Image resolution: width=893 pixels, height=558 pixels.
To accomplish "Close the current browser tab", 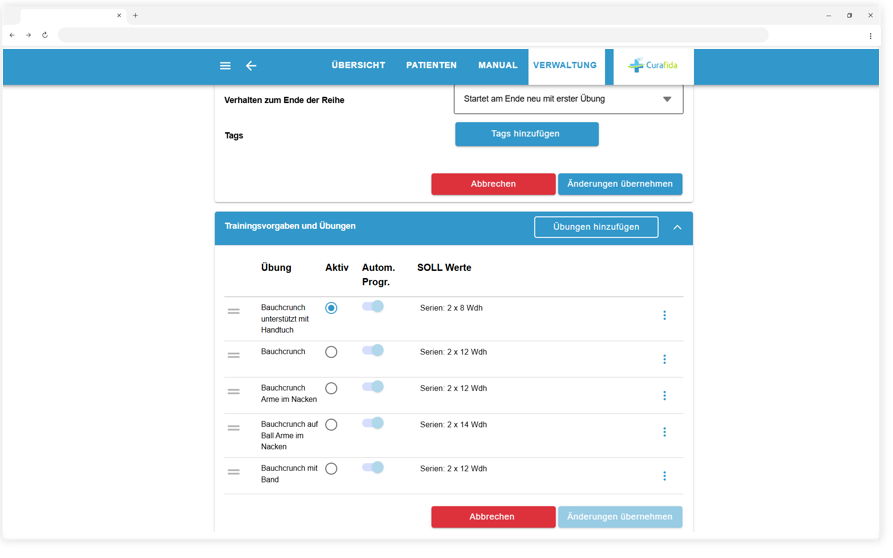I will point(119,15).
